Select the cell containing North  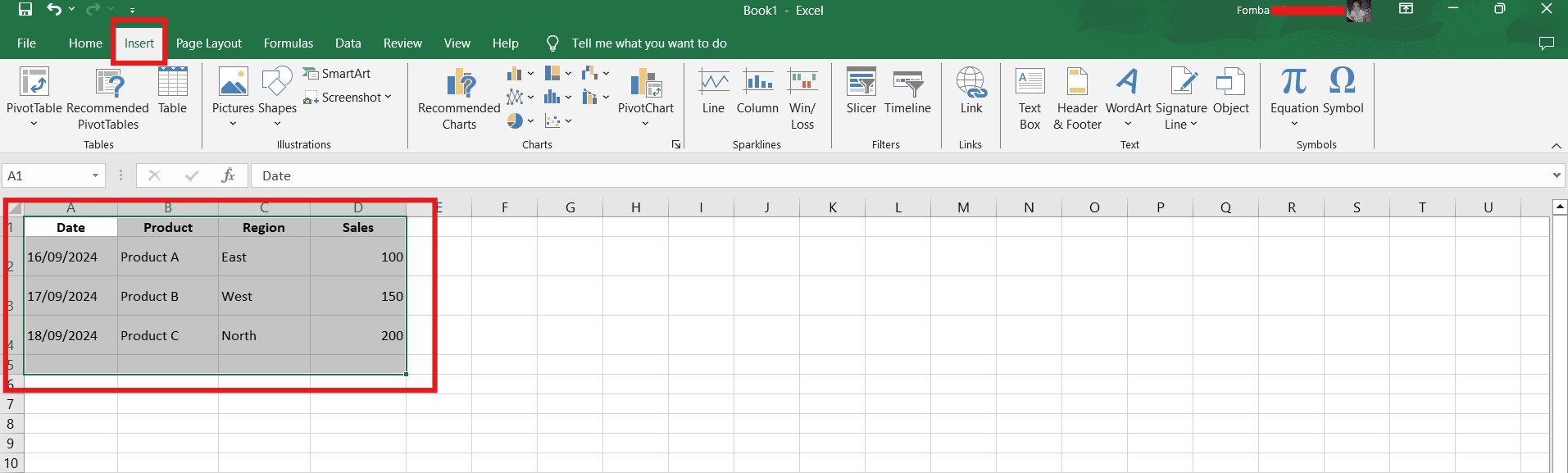point(264,335)
